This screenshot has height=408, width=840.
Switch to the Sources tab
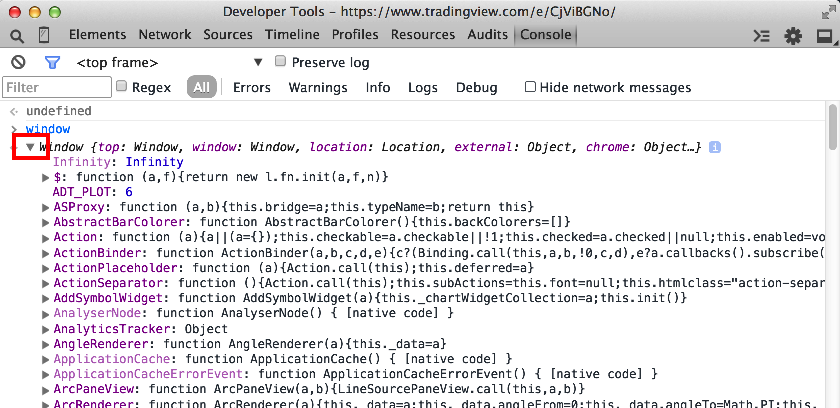click(228, 35)
